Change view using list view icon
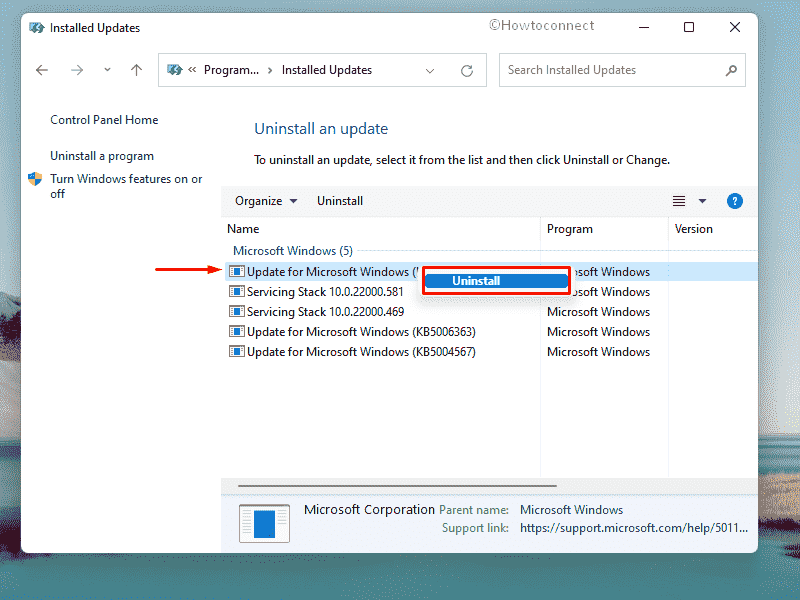800x600 pixels. [x=679, y=201]
